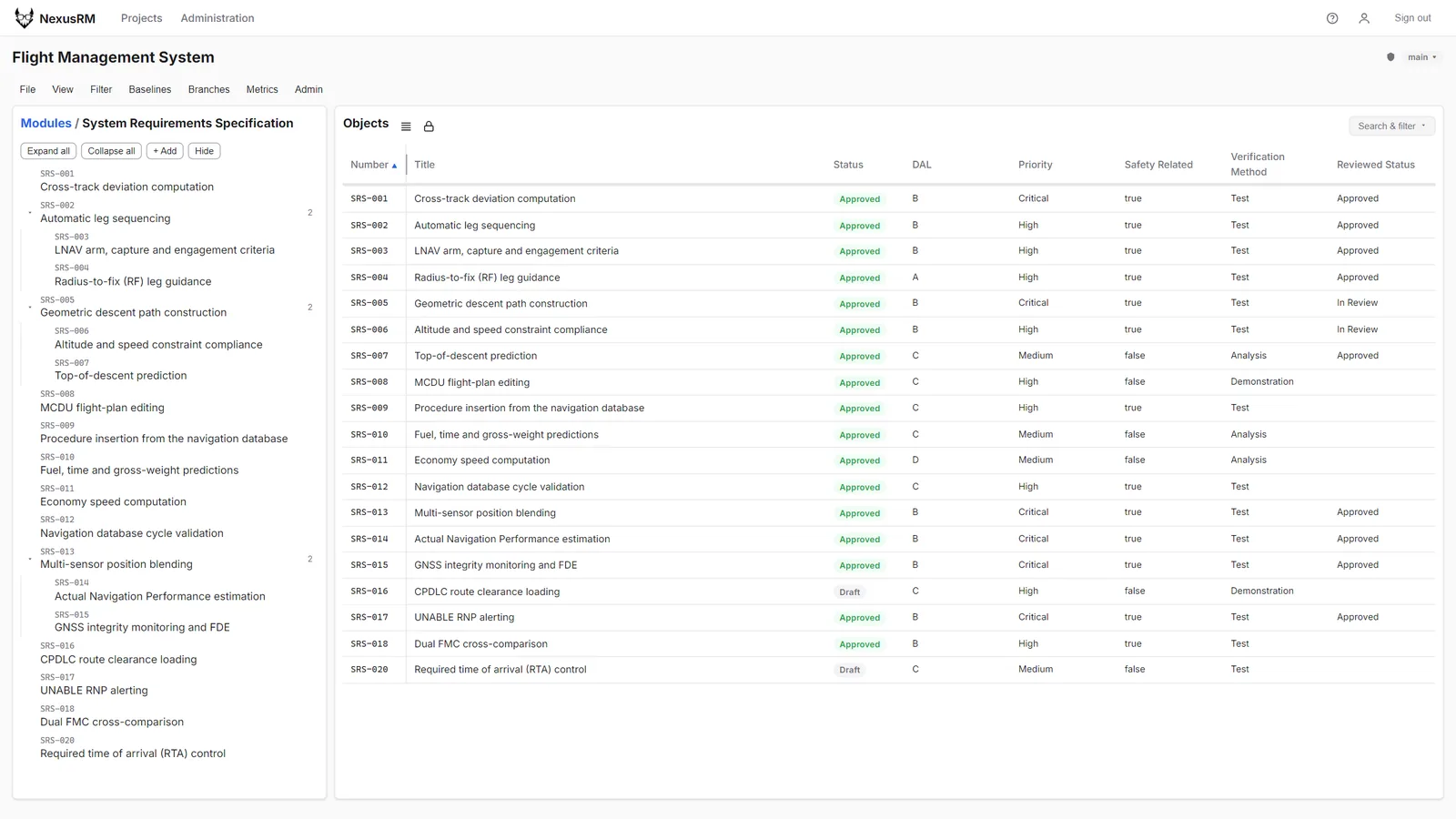Click the Safety Related column header
This screenshot has height=819, width=1456.
[x=1158, y=166]
